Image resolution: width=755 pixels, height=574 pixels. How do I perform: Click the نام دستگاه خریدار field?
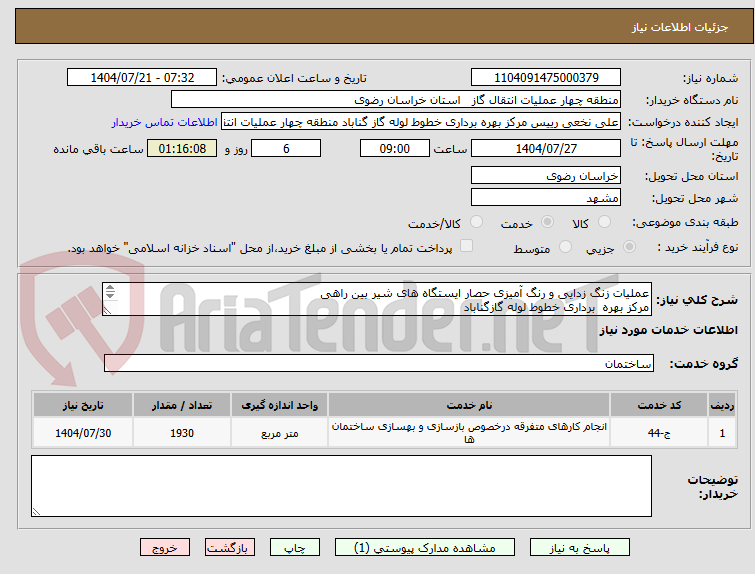point(396,100)
